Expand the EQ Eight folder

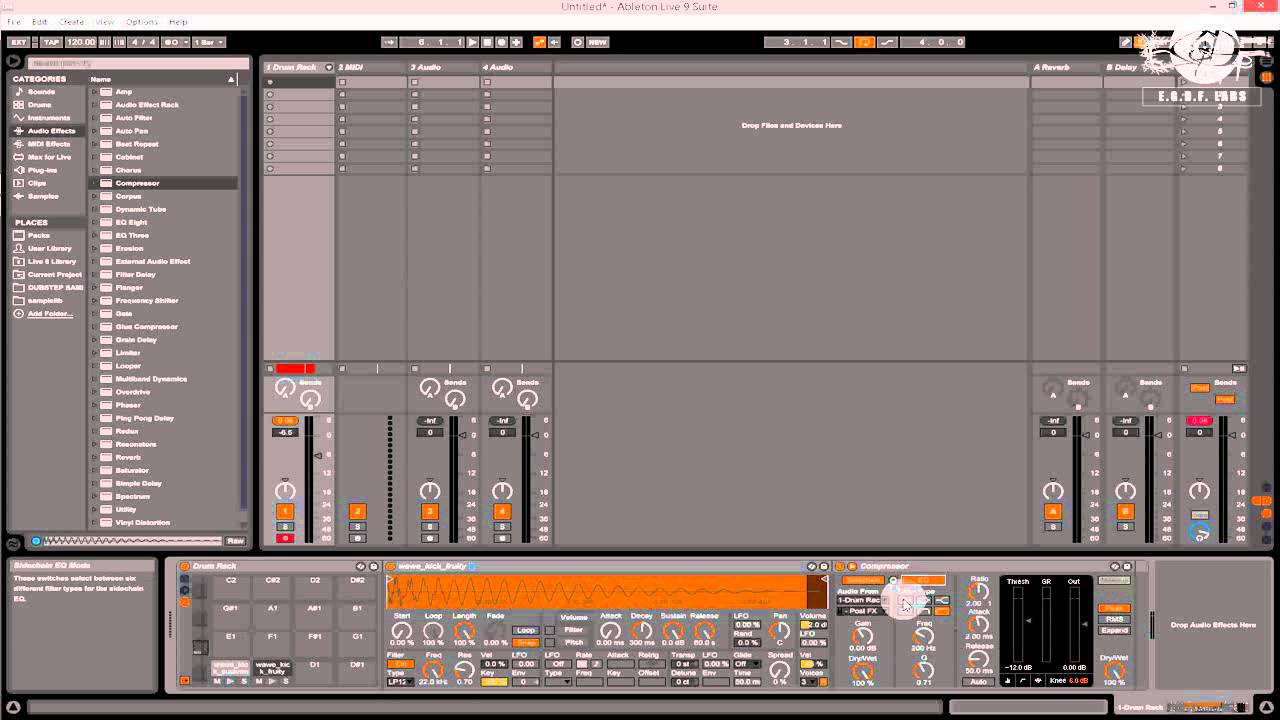pyautogui.click(x=95, y=222)
